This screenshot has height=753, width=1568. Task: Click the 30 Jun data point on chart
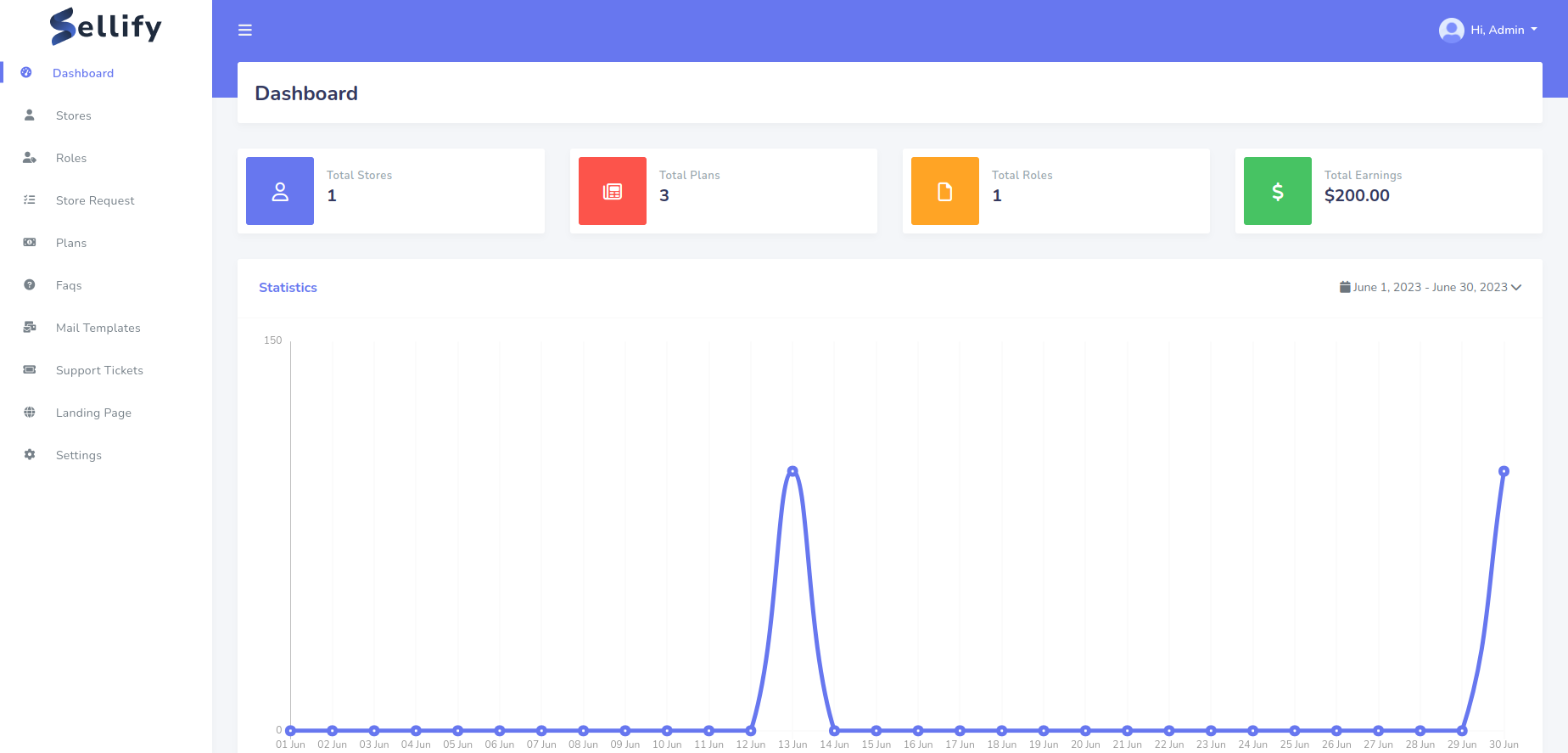click(x=1504, y=471)
